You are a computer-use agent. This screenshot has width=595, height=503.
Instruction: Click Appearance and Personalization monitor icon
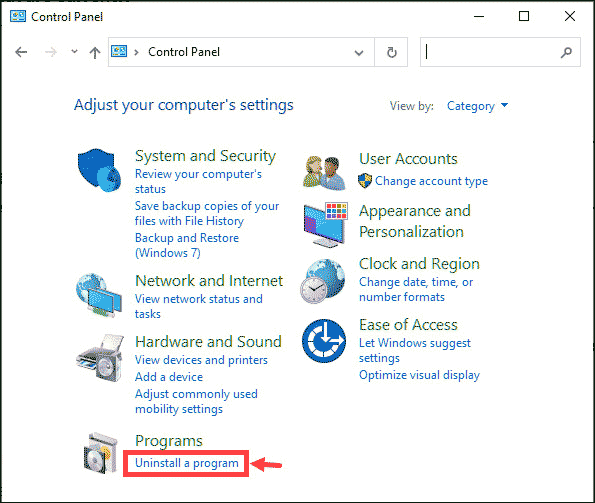[325, 225]
